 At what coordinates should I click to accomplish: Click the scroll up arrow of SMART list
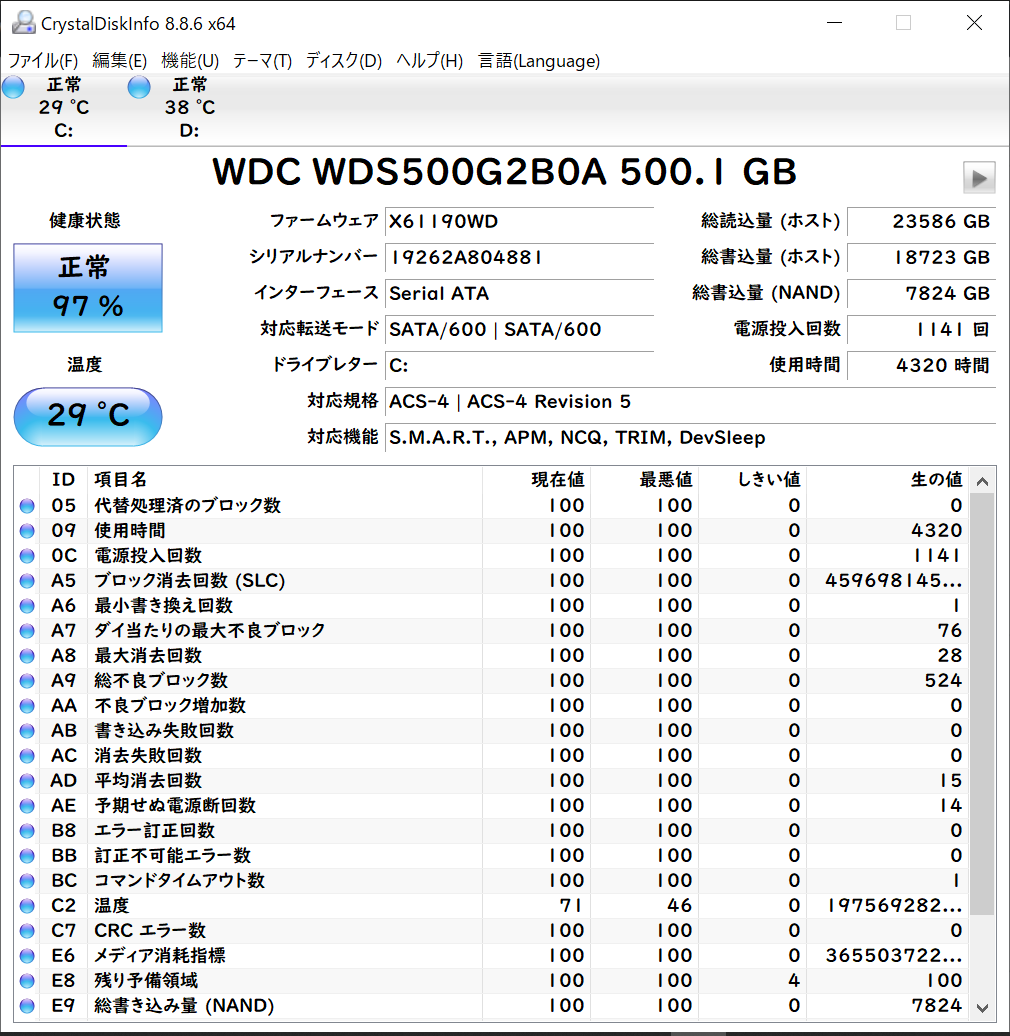click(x=982, y=481)
